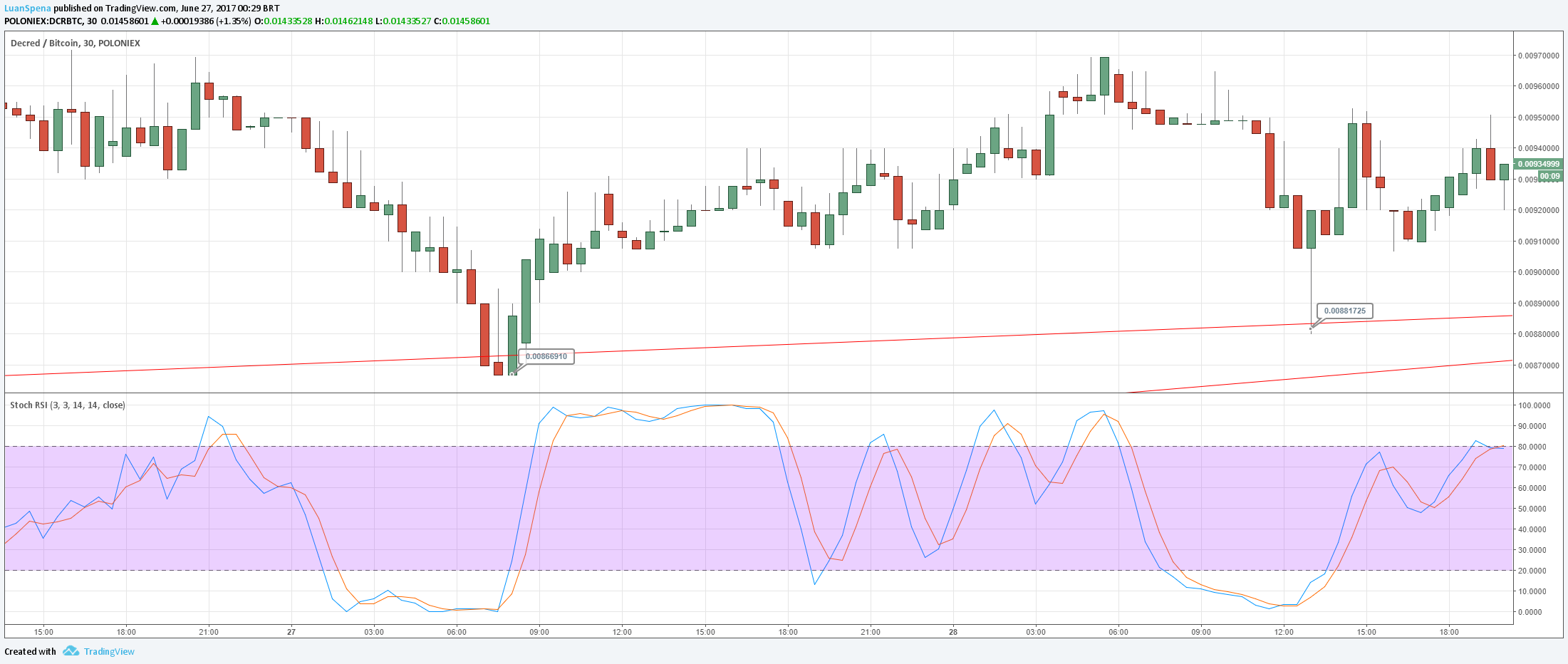Click the Stoch RSI indicator title

68,405
